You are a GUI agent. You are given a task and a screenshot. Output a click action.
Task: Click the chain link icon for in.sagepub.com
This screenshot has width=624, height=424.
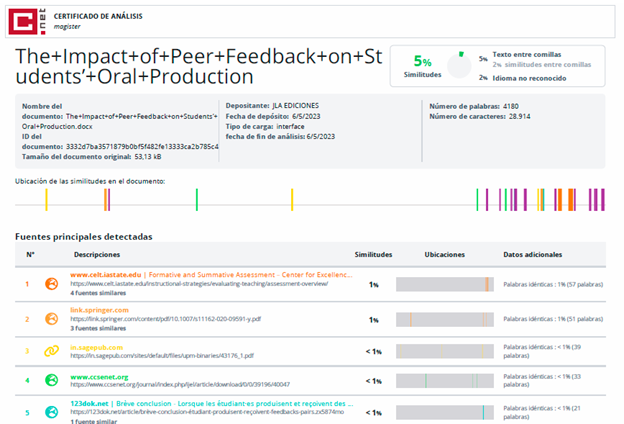coord(52,352)
